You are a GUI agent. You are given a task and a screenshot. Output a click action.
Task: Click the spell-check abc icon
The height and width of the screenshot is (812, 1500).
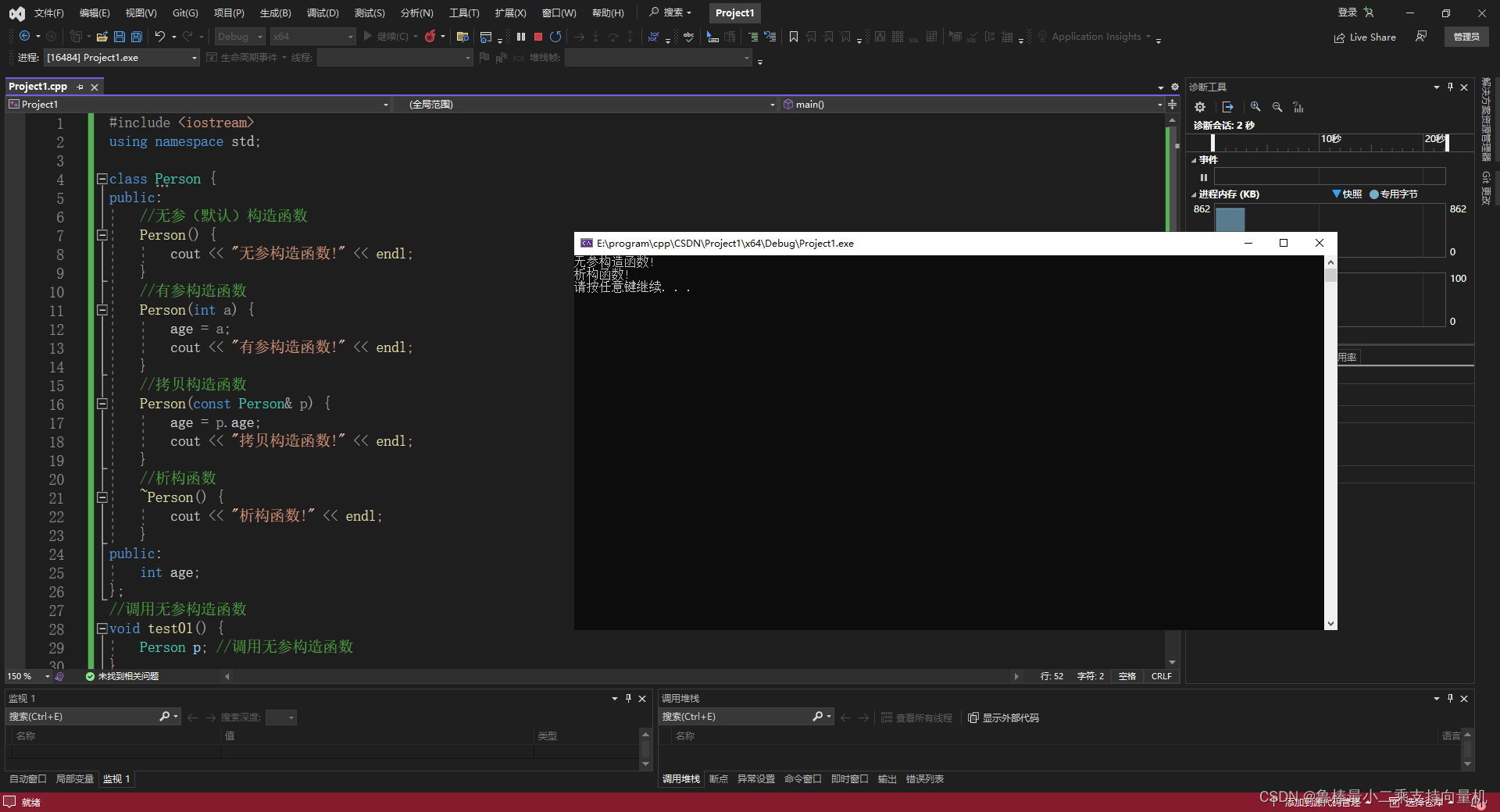[688, 37]
